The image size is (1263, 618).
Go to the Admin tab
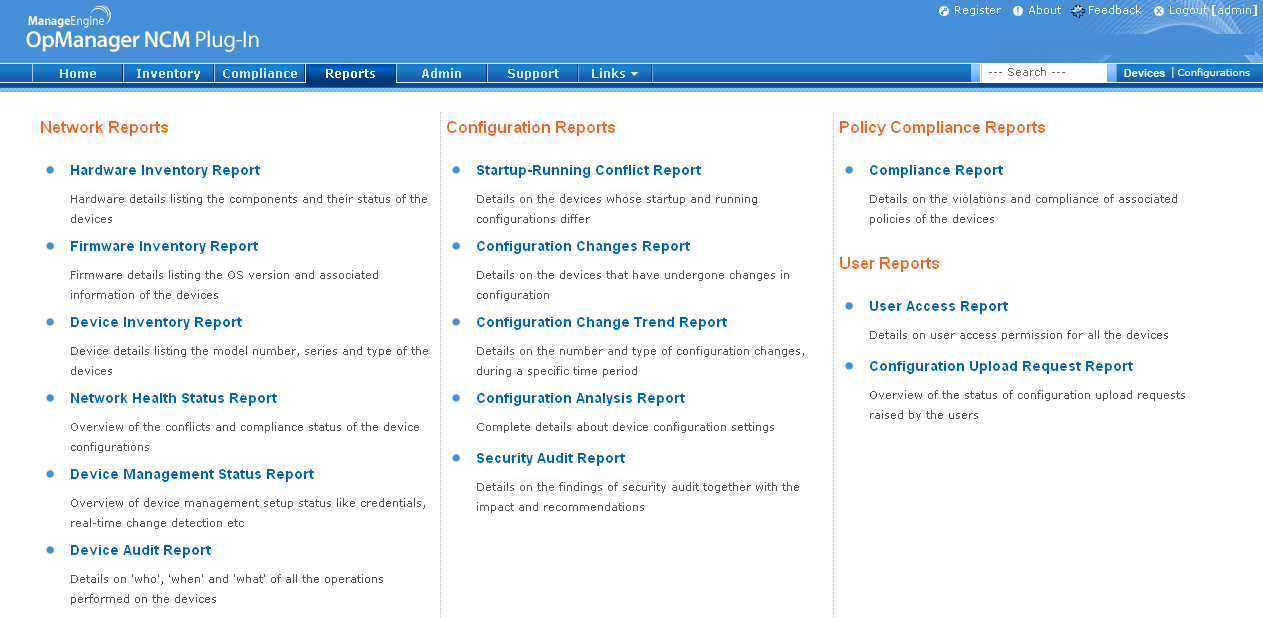click(x=441, y=73)
